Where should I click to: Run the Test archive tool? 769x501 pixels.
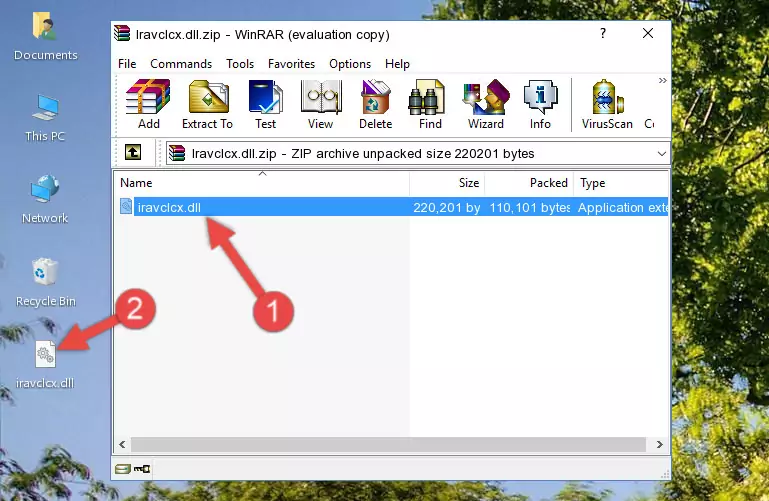[x=265, y=104]
